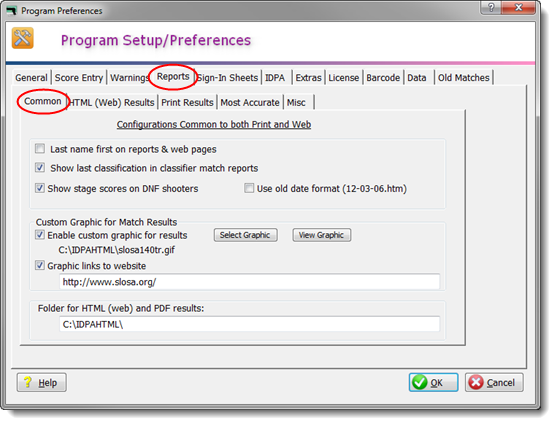Disable Enable custom graphic for results
Viewport: 556px width, 425px height.
click(40, 235)
